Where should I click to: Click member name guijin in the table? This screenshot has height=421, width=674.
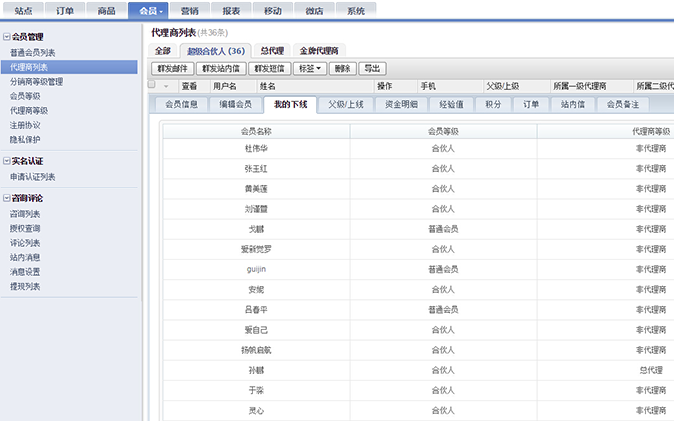tap(257, 270)
